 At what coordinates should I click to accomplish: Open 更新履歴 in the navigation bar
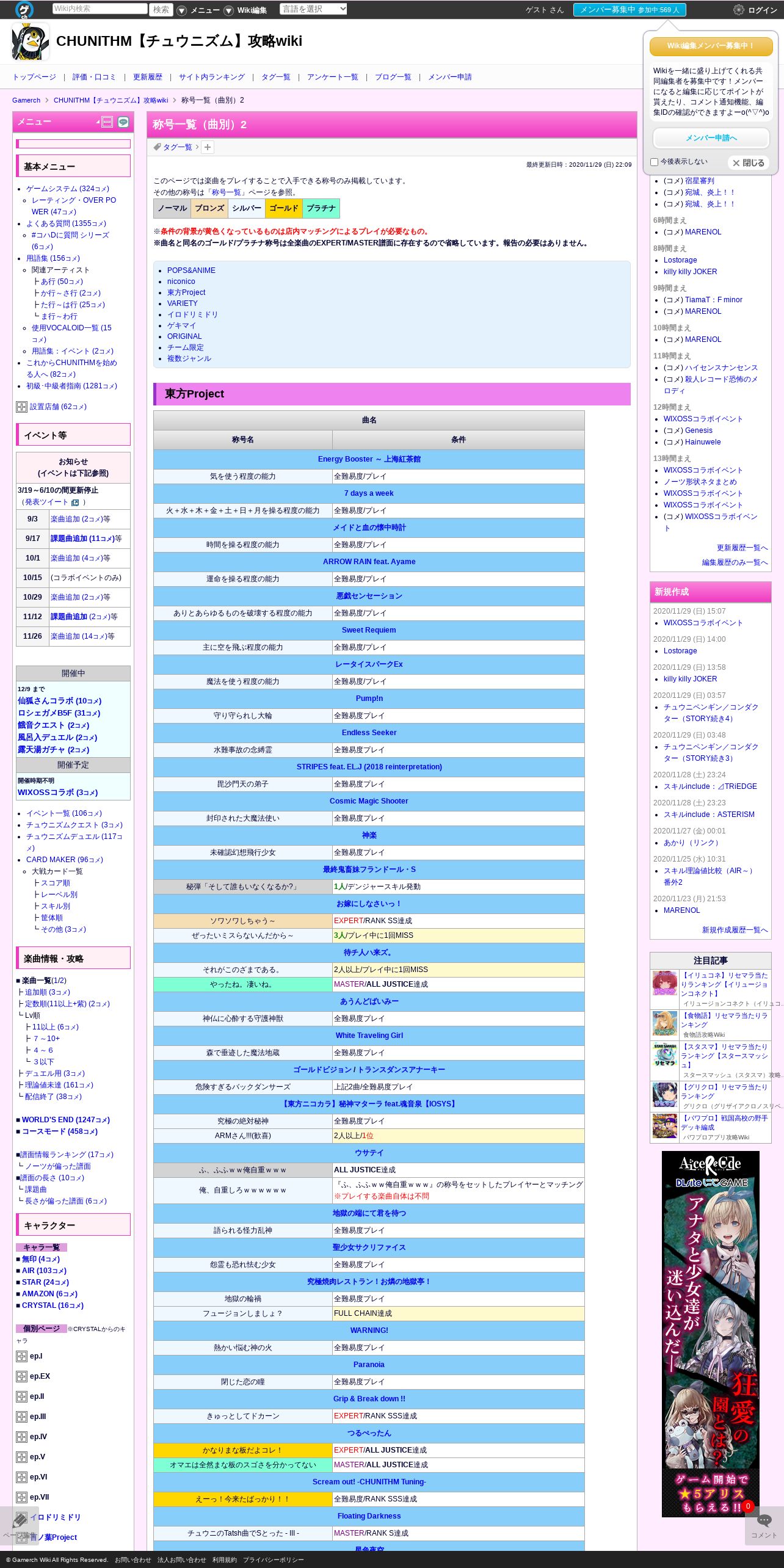tap(148, 77)
